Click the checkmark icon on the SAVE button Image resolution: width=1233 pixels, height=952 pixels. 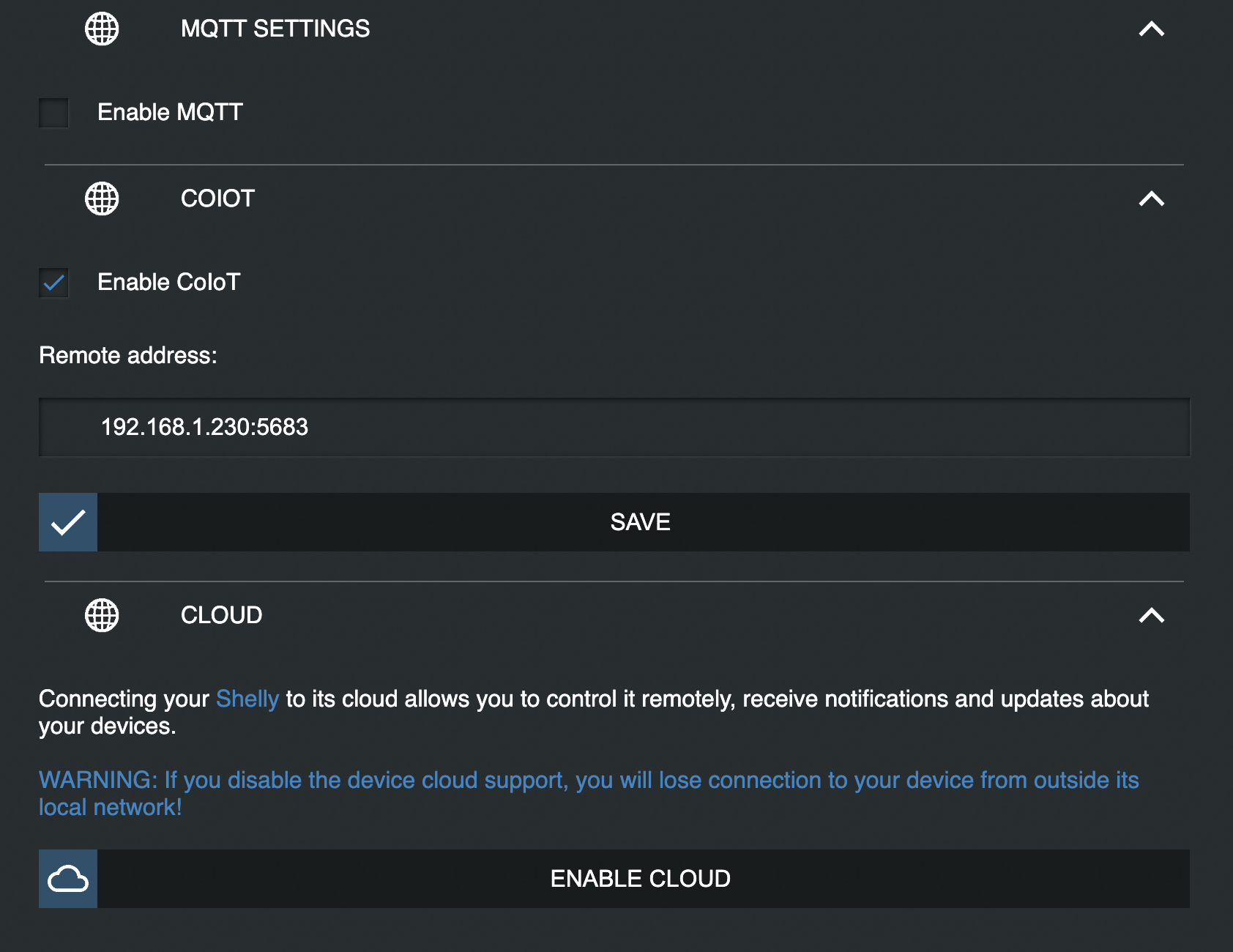click(67, 521)
